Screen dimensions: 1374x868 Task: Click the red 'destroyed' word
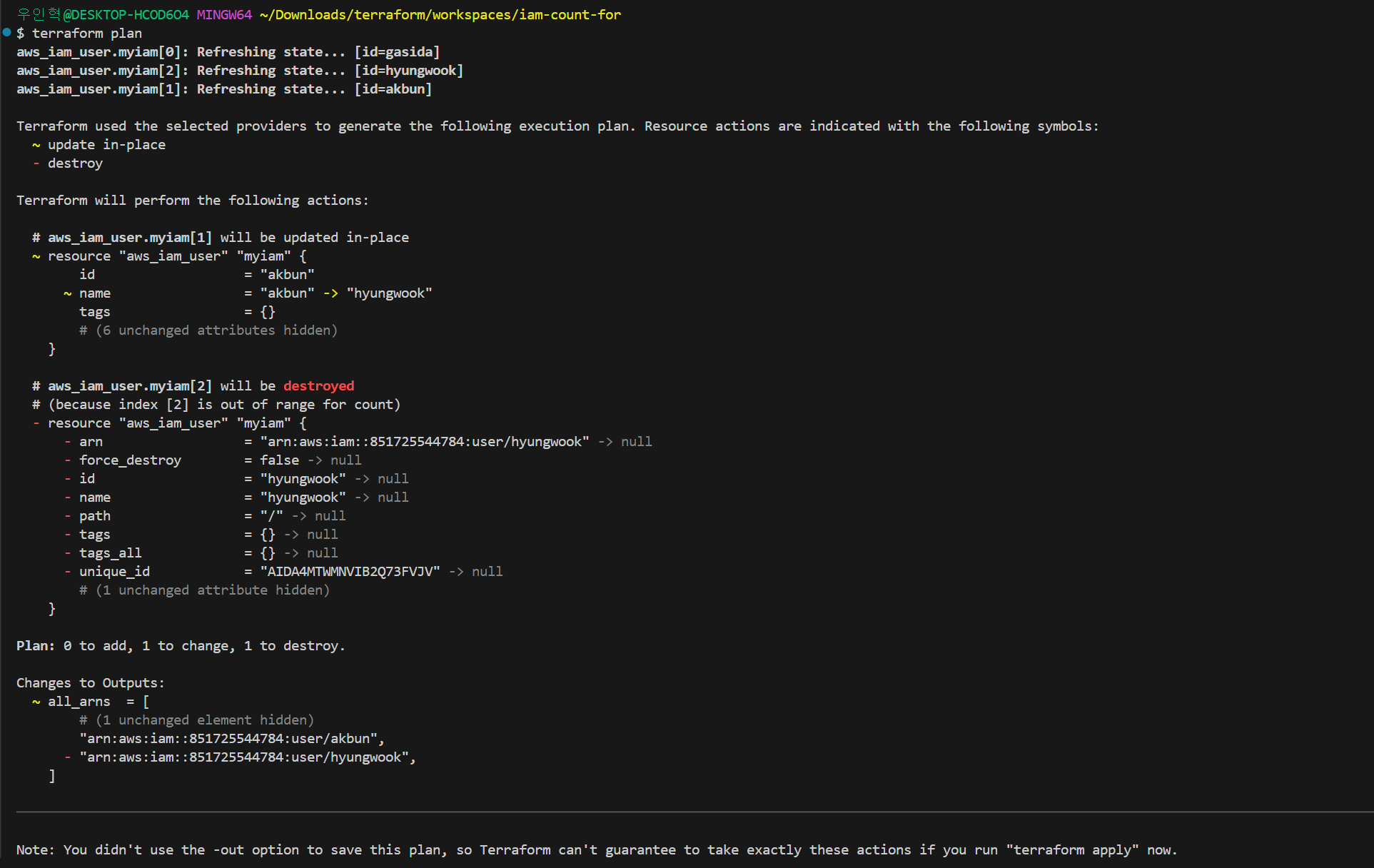[318, 386]
